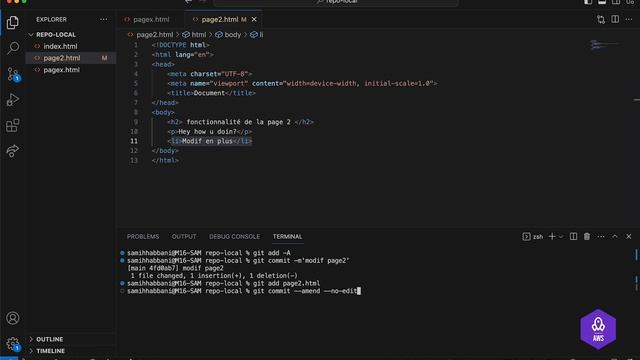Click the '[main 4fd0ab7] modif page2' output
This screenshot has width=640, height=360.
tap(176, 268)
